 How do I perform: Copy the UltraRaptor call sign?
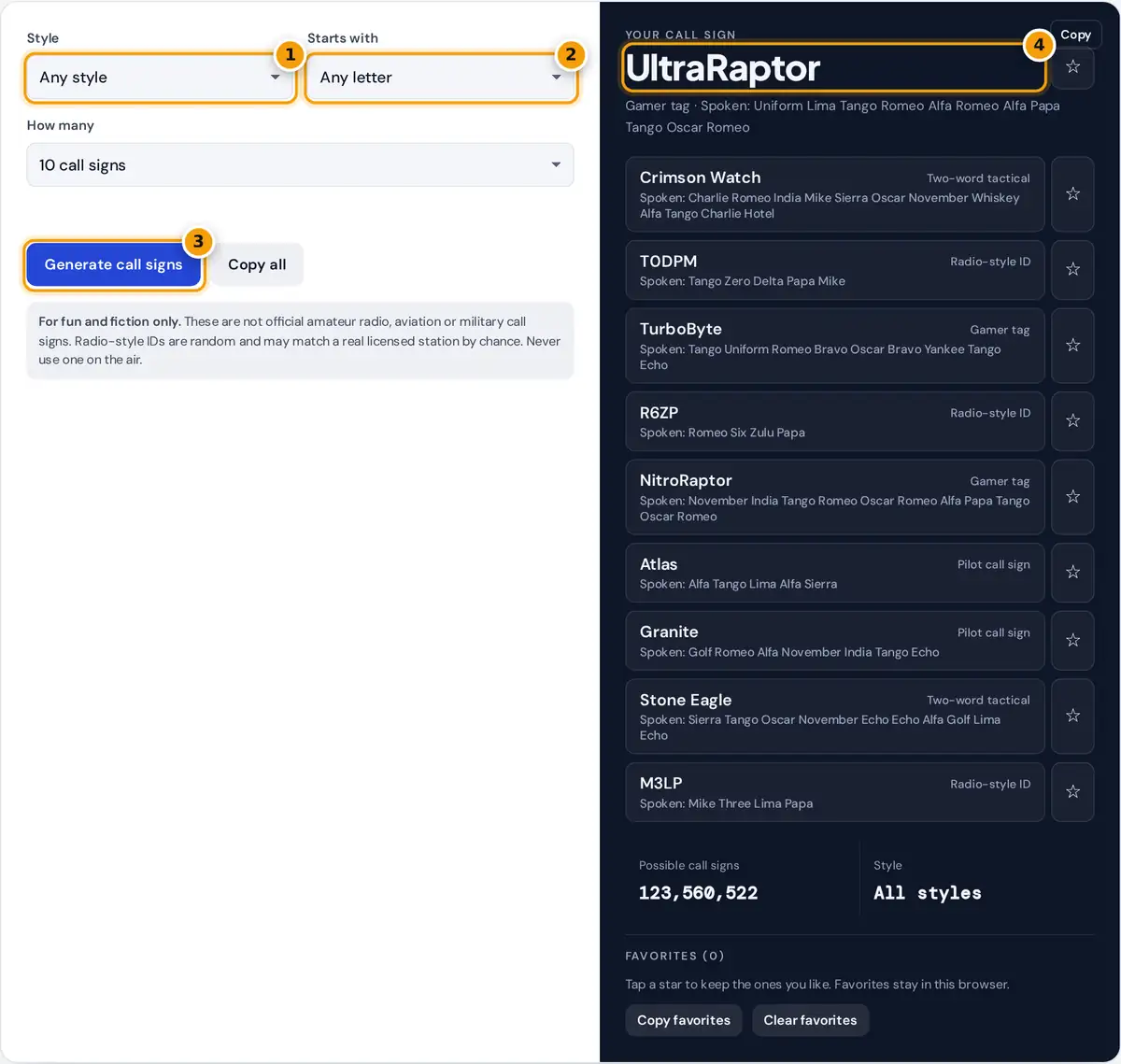tap(1075, 35)
